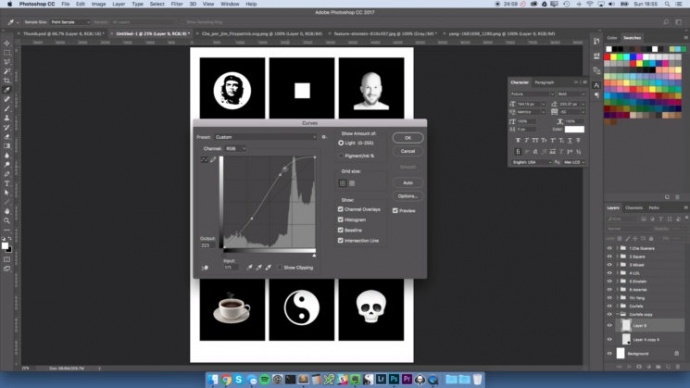
Task: Click the Output value field in Curves
Action: point(207,245)
